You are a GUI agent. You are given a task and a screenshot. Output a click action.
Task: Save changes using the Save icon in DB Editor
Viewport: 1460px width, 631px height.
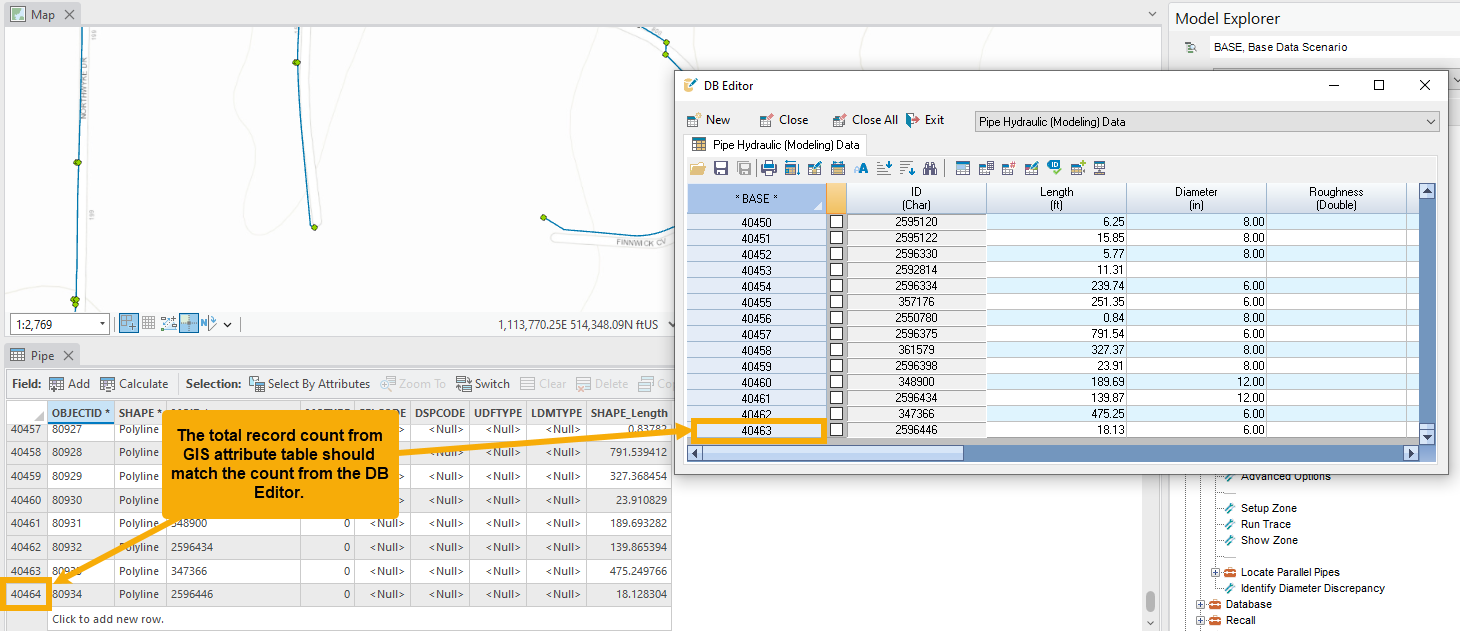click(721, 168)
